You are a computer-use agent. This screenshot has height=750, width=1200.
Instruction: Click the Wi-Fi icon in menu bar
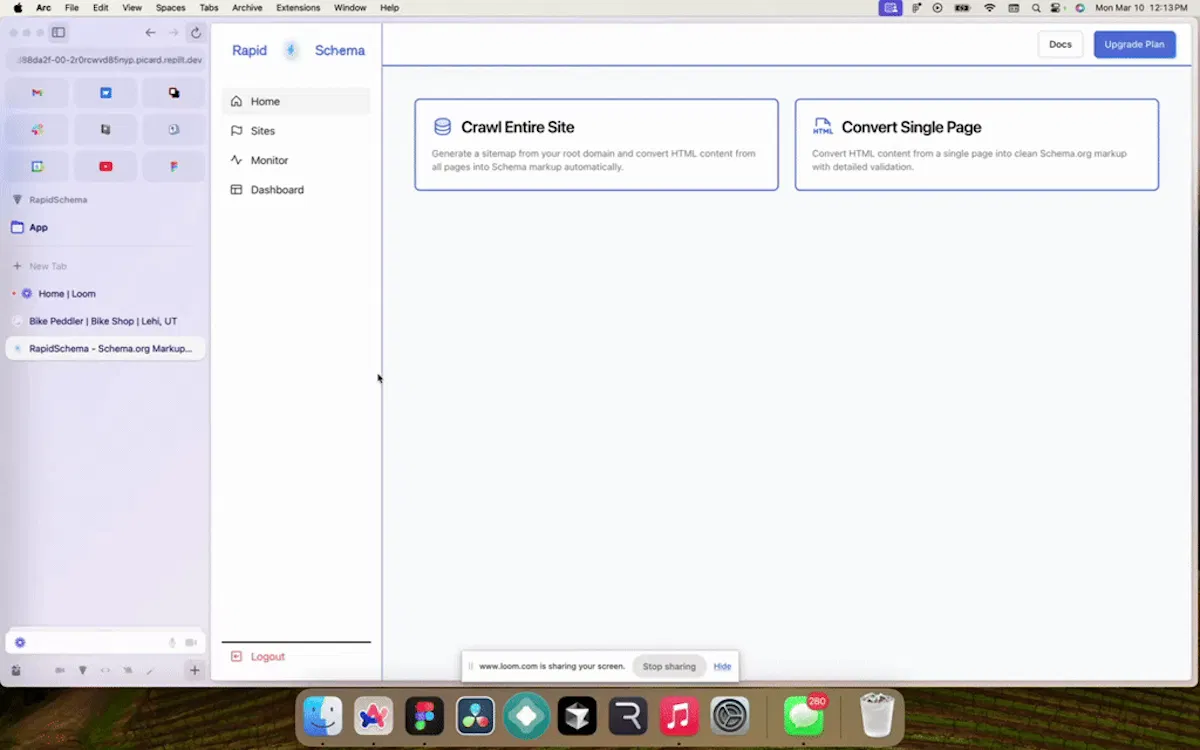(990, 7)
